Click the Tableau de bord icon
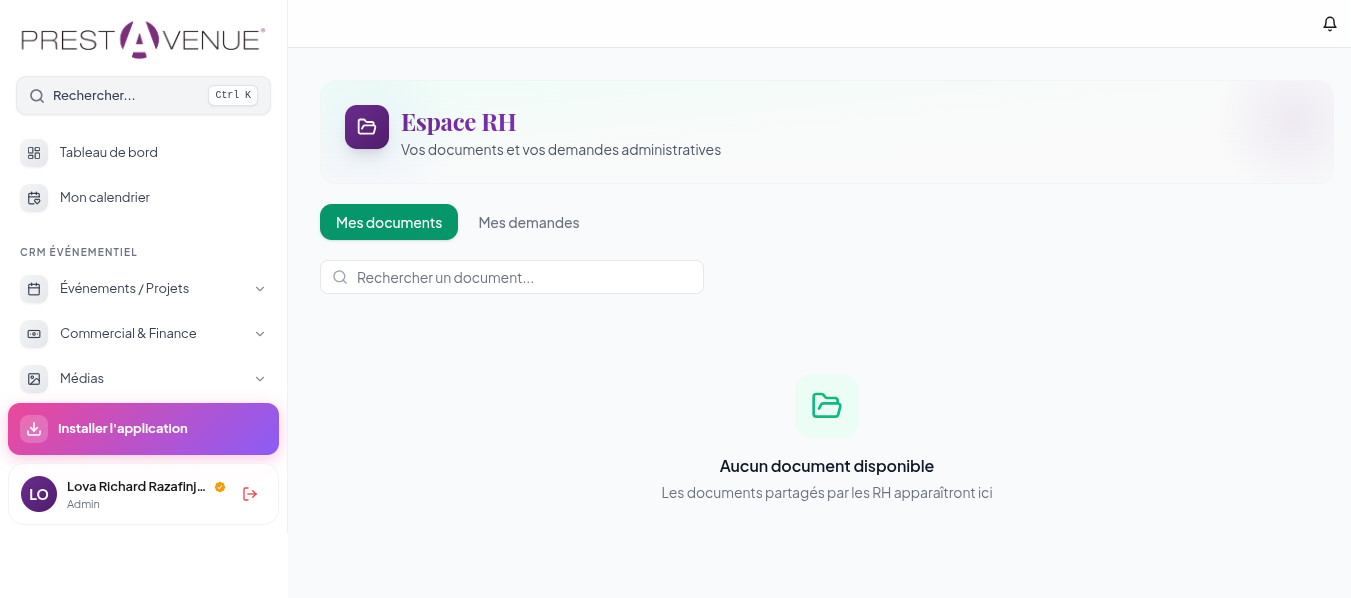Viewport: 1351px width, 598px height. tap(34, 153)
